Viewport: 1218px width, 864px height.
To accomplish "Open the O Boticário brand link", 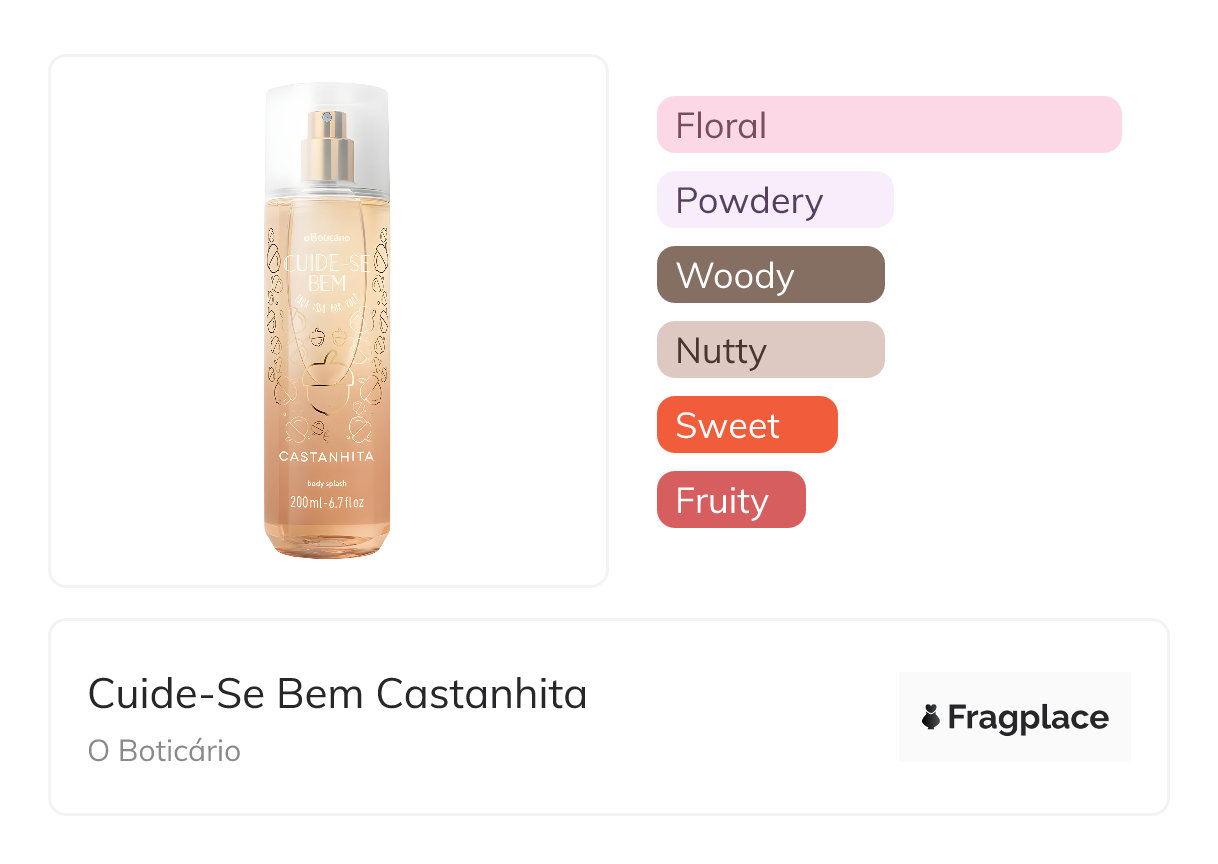I will (164, 751).
